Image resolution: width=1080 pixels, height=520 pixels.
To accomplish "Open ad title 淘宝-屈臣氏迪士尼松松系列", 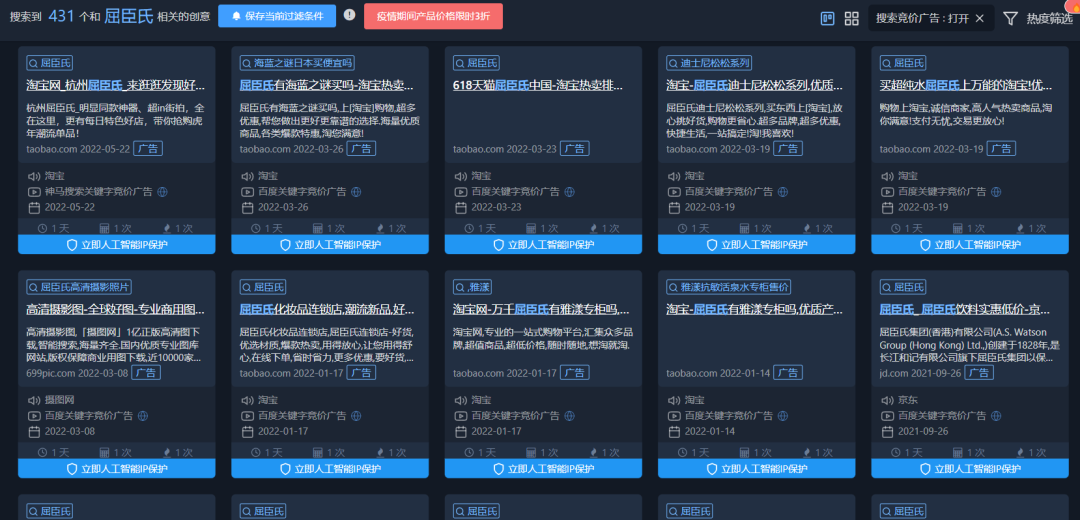I will click(755, 86).
